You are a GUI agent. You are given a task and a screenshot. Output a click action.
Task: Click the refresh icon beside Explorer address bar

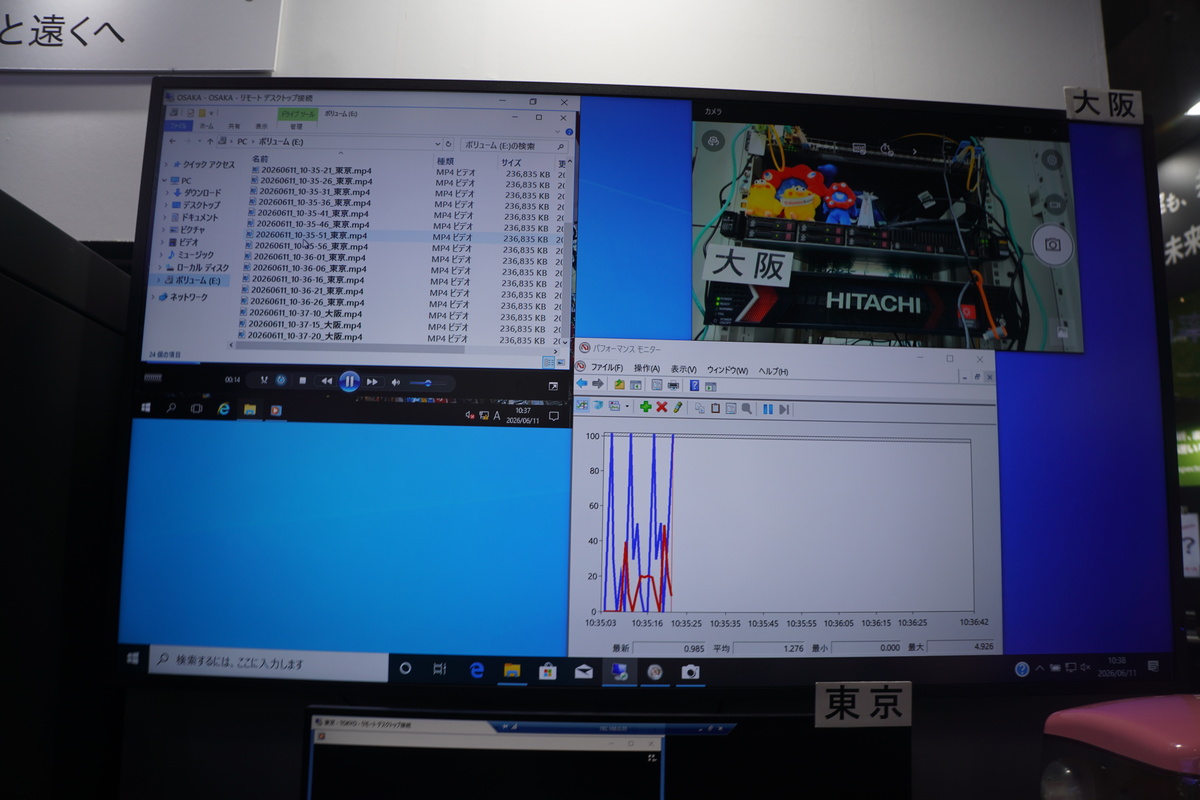point(448,144)
